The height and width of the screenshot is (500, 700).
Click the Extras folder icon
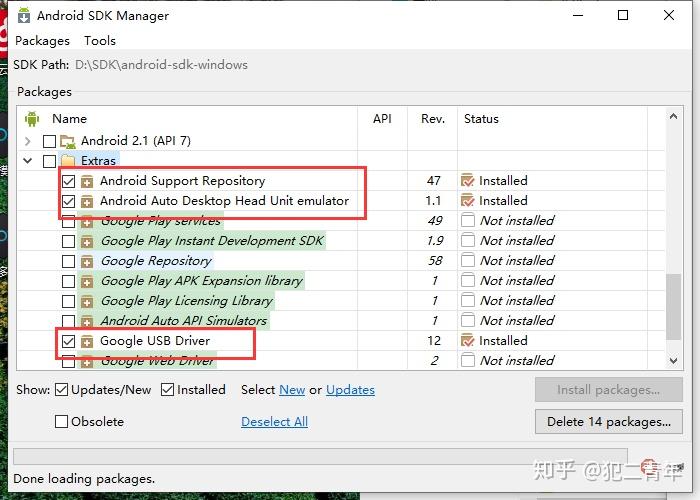click(68, 161)
